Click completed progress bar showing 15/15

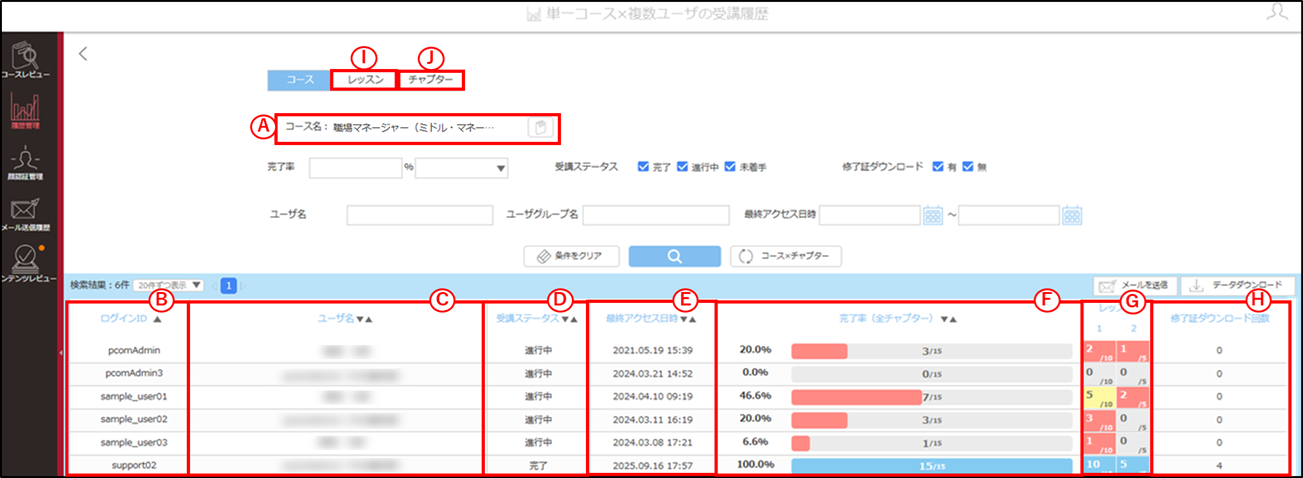click(x=930, y=466)
